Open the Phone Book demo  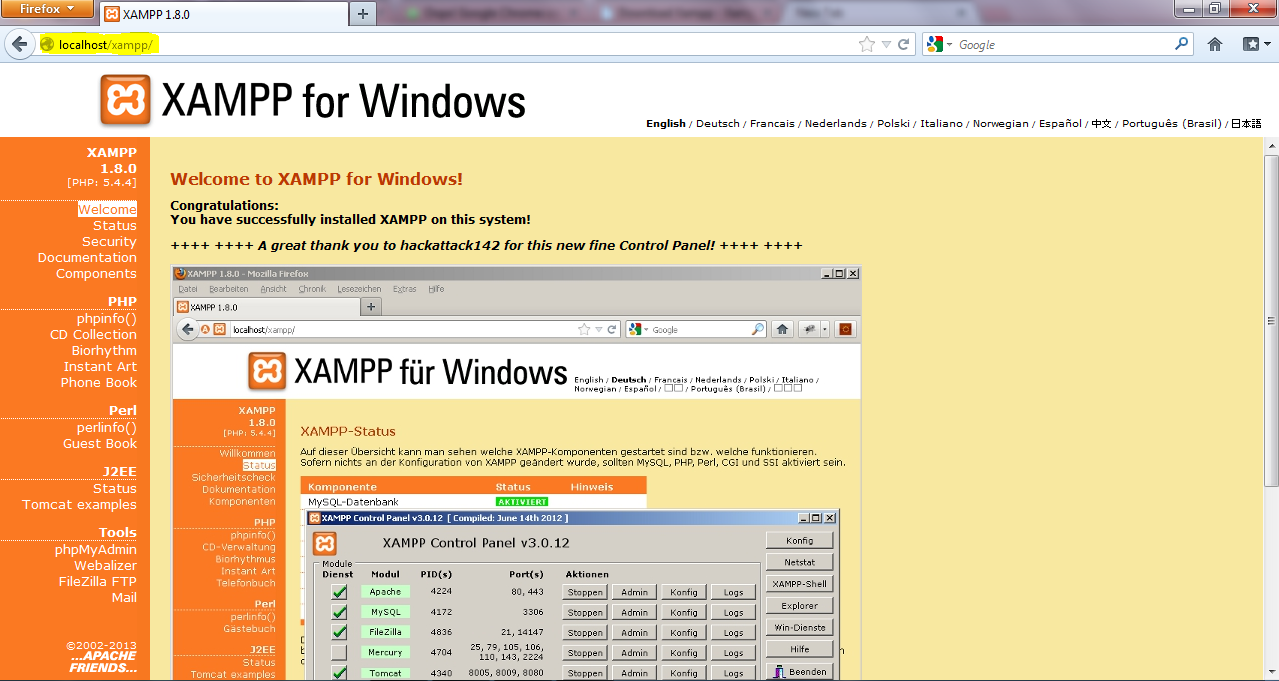(99, 383)
